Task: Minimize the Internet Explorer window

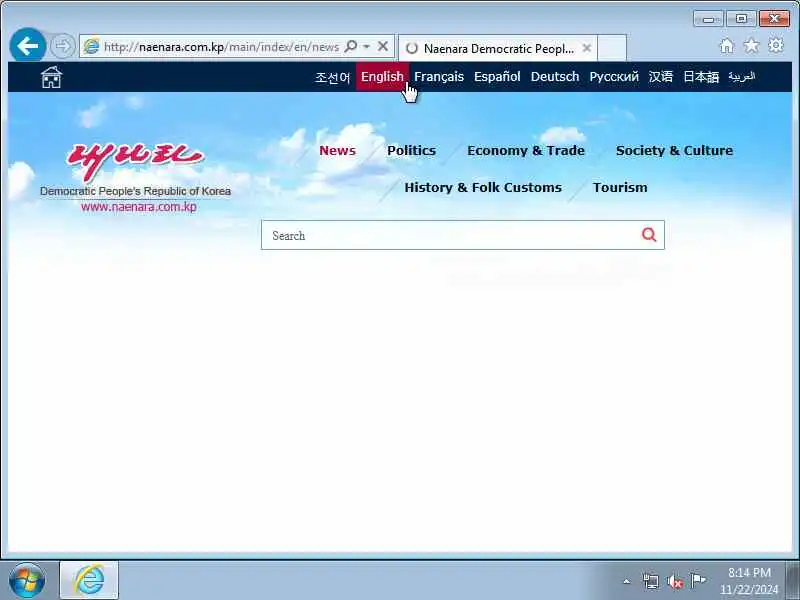Action: click(708, 19)
